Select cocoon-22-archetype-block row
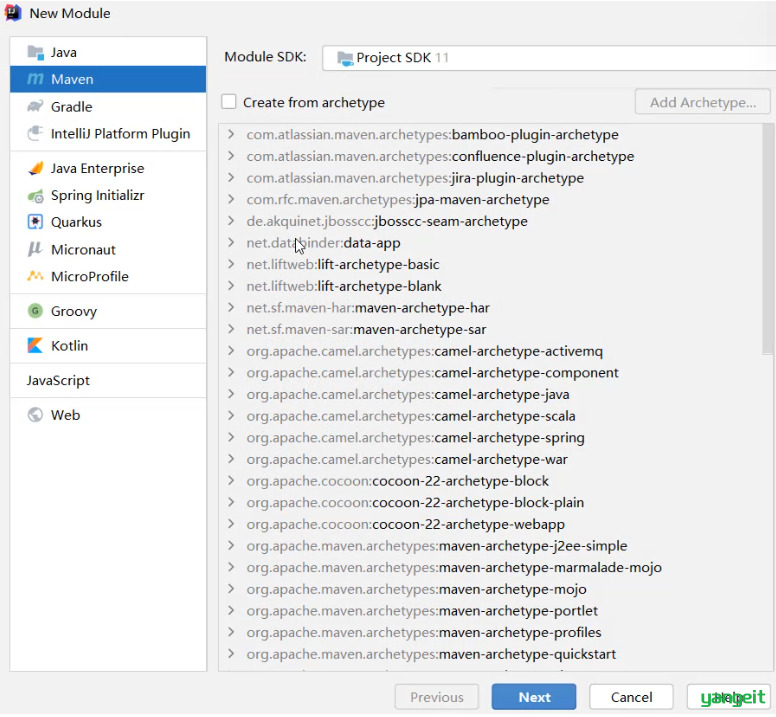776x717 pixels. (x=490, y=481)
